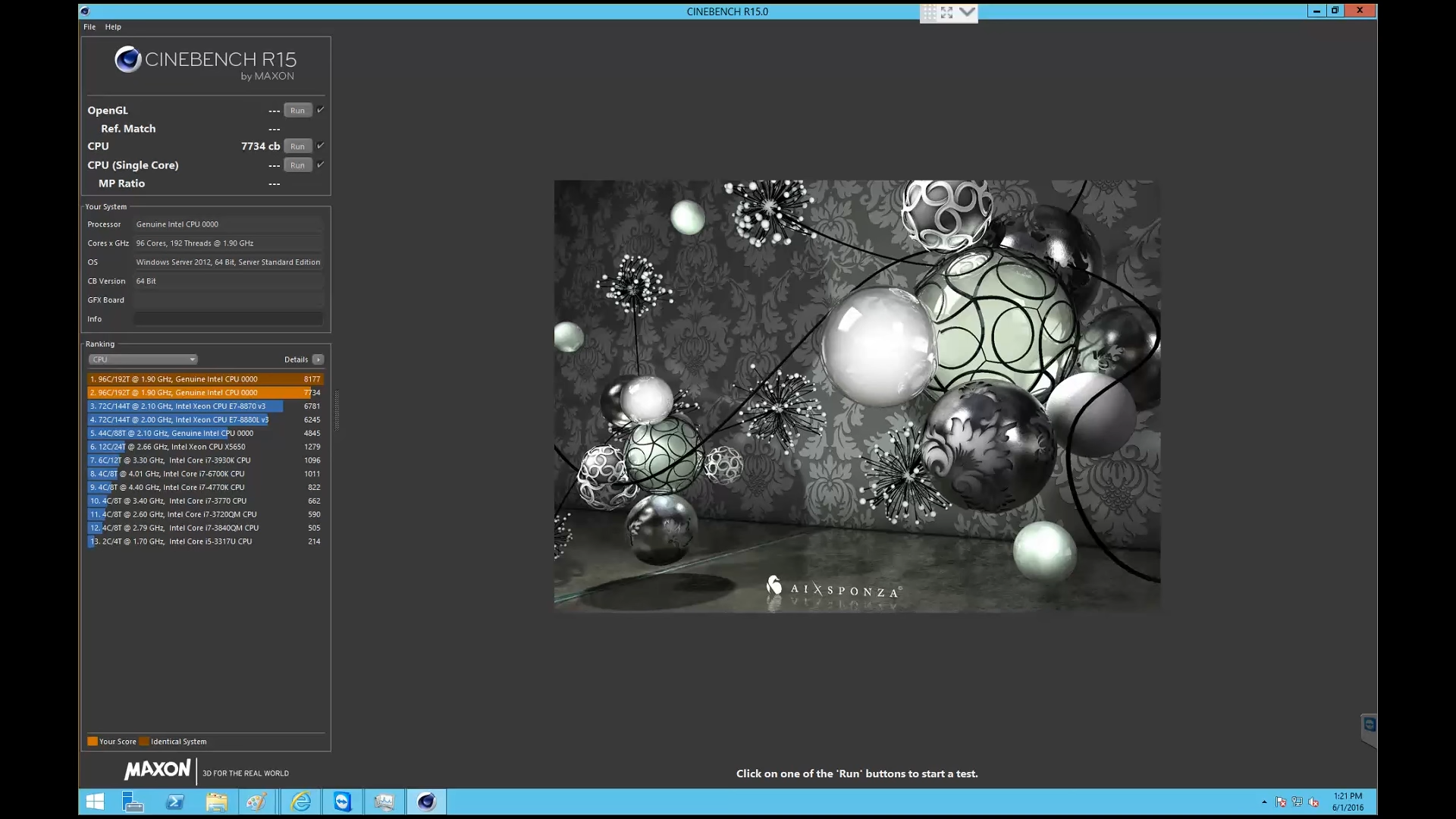
Task: Click the orange Your Score swatch
Action: point(93,742)
